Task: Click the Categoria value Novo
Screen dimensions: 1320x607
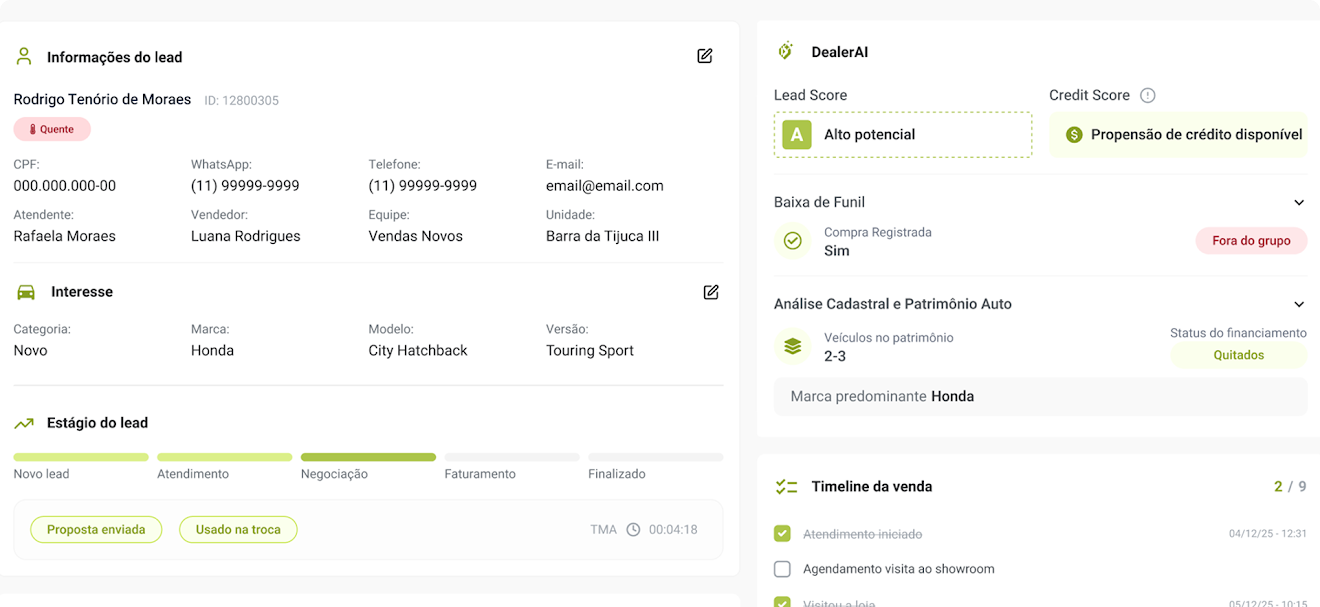Action: tap(30, 351)
